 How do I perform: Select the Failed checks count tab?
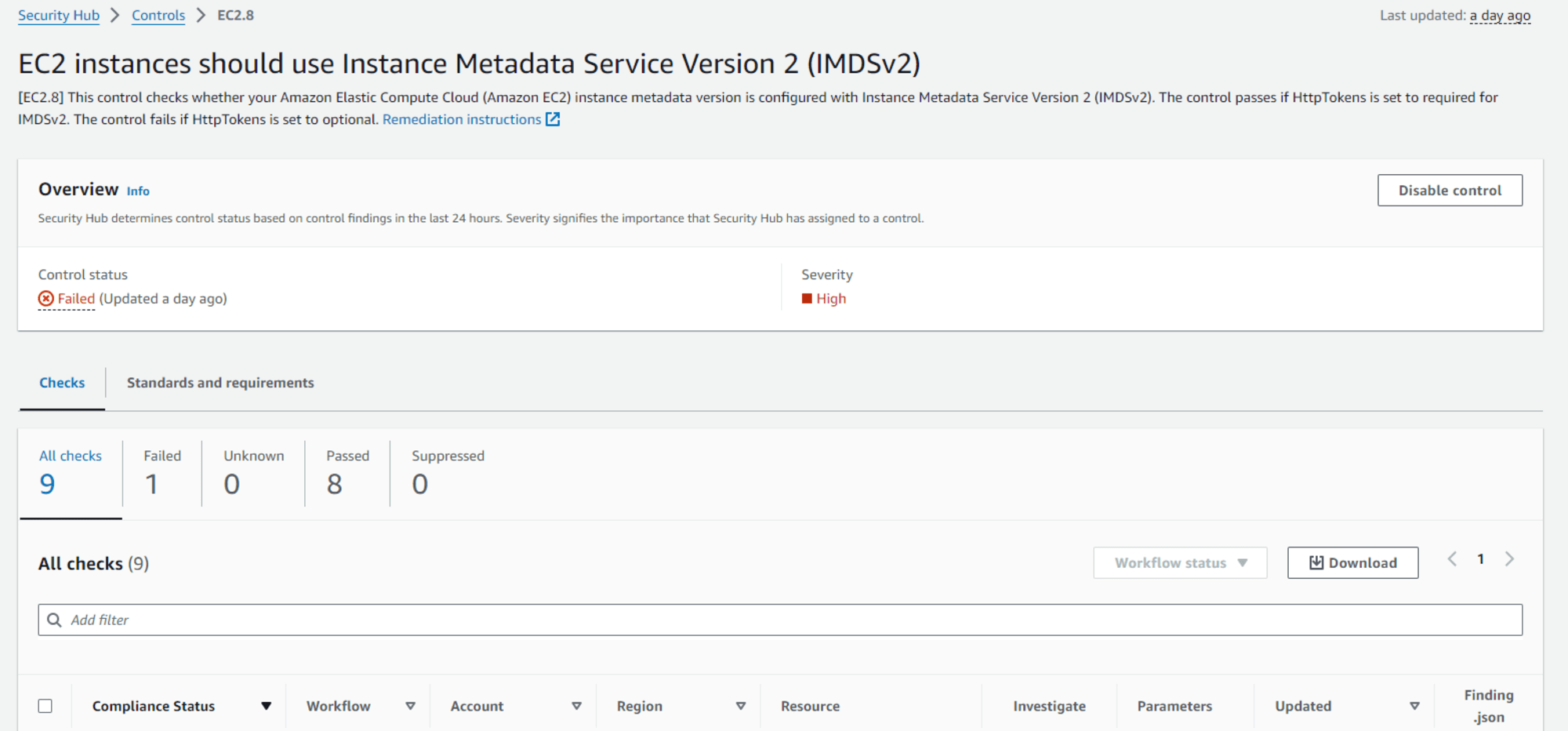point(162,474)
